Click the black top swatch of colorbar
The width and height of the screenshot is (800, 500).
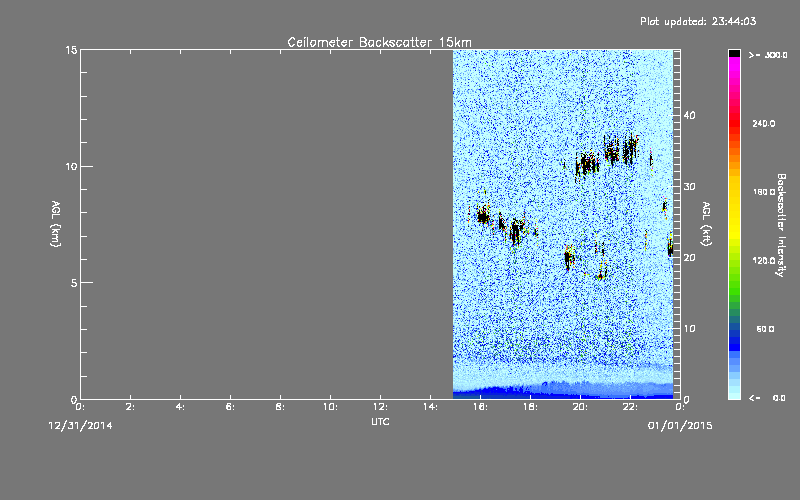[734, 53]
